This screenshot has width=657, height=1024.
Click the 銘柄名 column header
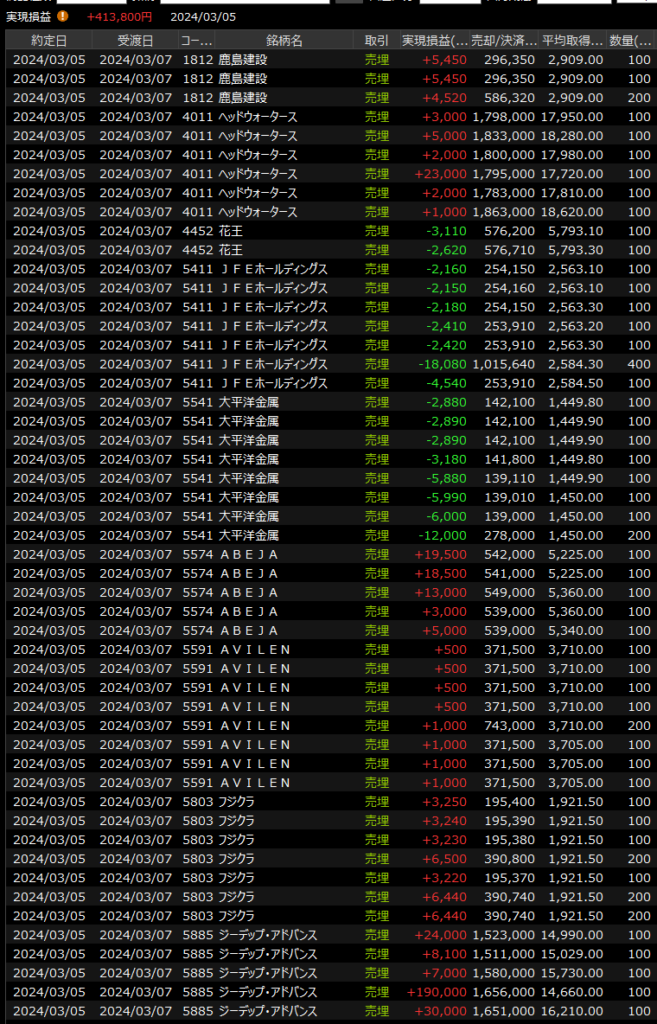pos(284,40)
